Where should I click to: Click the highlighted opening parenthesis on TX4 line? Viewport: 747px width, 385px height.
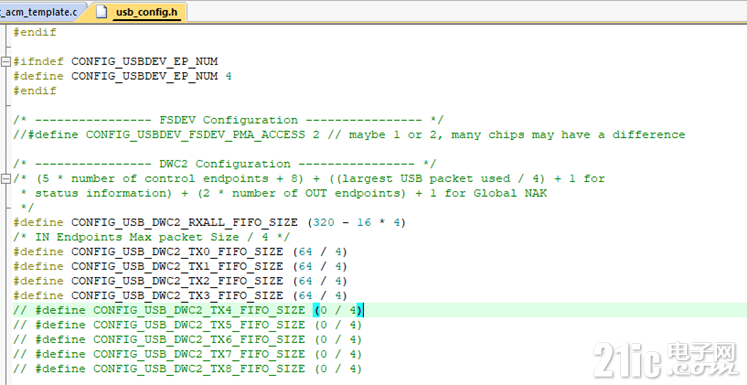pyautogui.click(x=316, y=311)
